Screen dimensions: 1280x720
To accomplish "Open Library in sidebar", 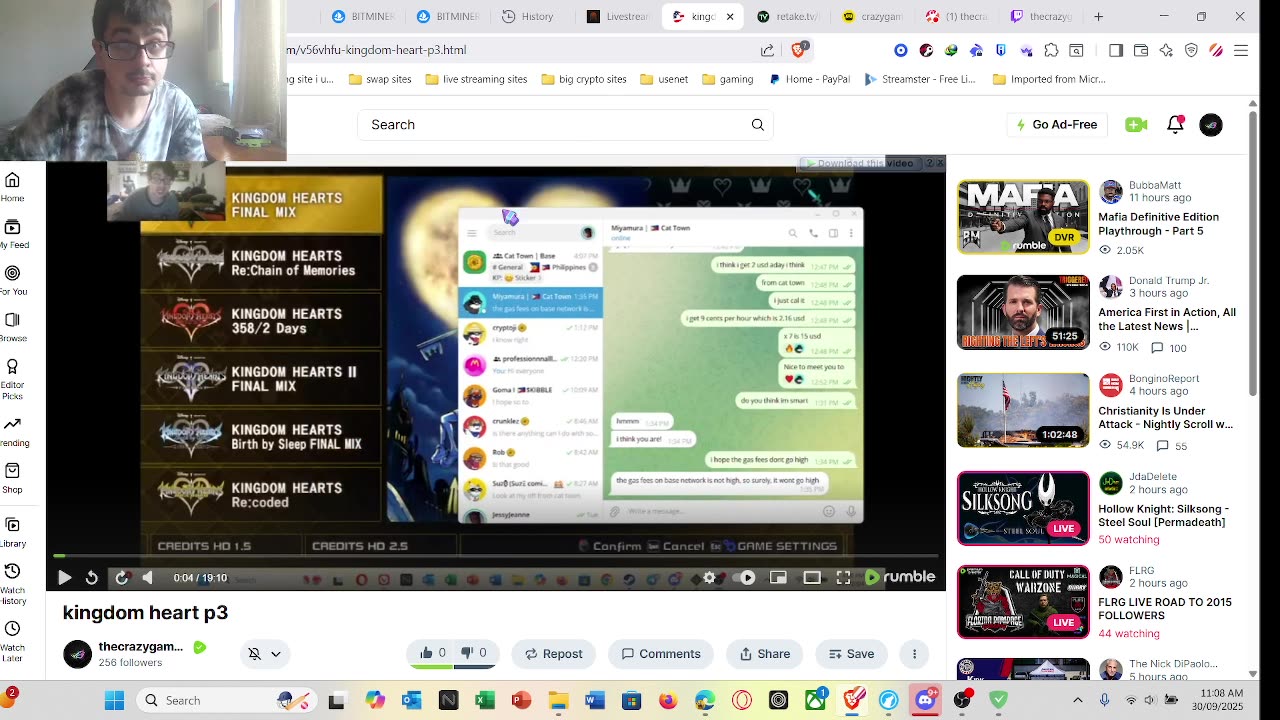I will [13, 532].
